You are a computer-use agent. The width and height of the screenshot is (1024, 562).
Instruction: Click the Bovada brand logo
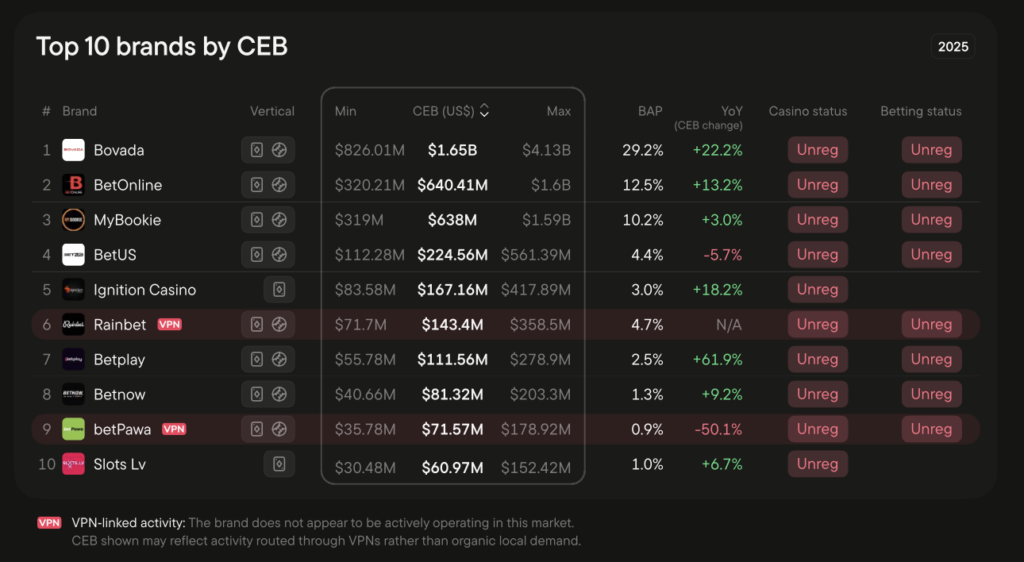(x=73, y=150)
